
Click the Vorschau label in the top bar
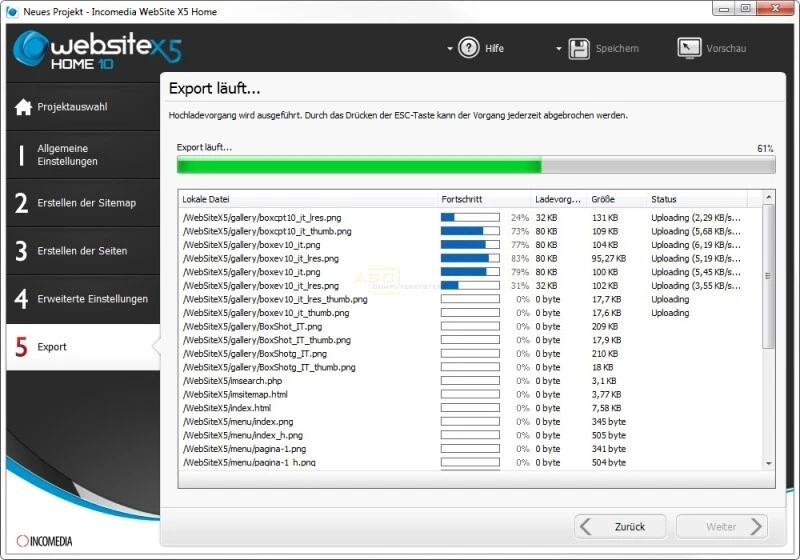click(x=726, y=48)
